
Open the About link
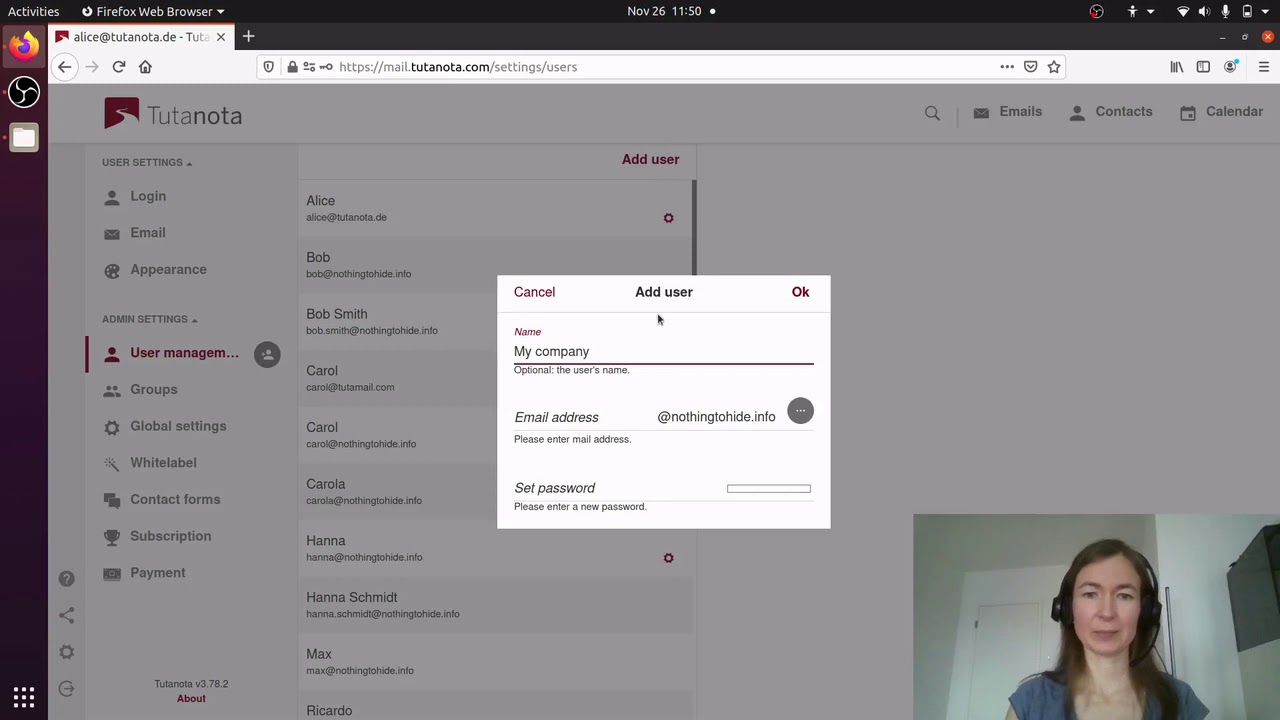191,698
